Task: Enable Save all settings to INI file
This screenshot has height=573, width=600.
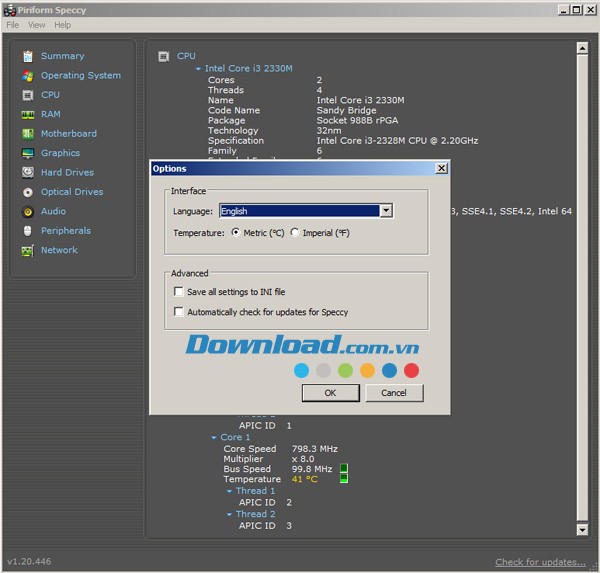Action: coord(179,292)
